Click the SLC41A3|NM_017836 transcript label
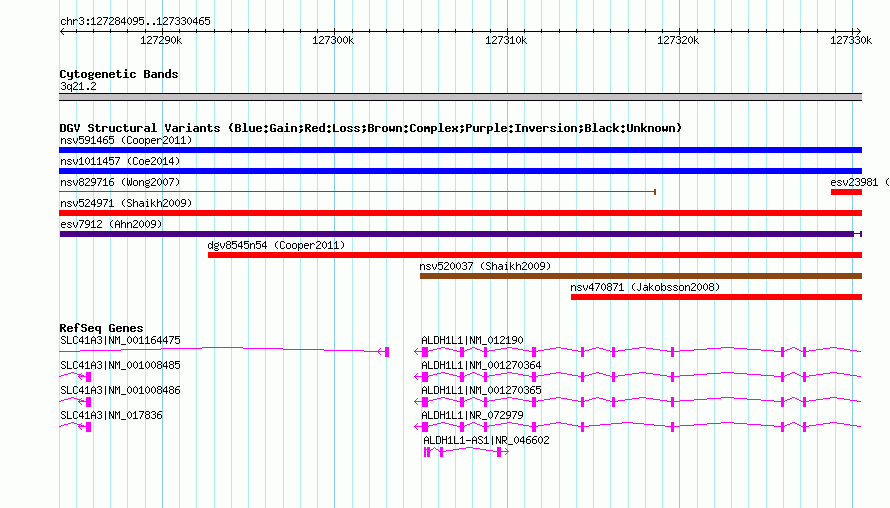890x508 pixels. pos(111,415)
